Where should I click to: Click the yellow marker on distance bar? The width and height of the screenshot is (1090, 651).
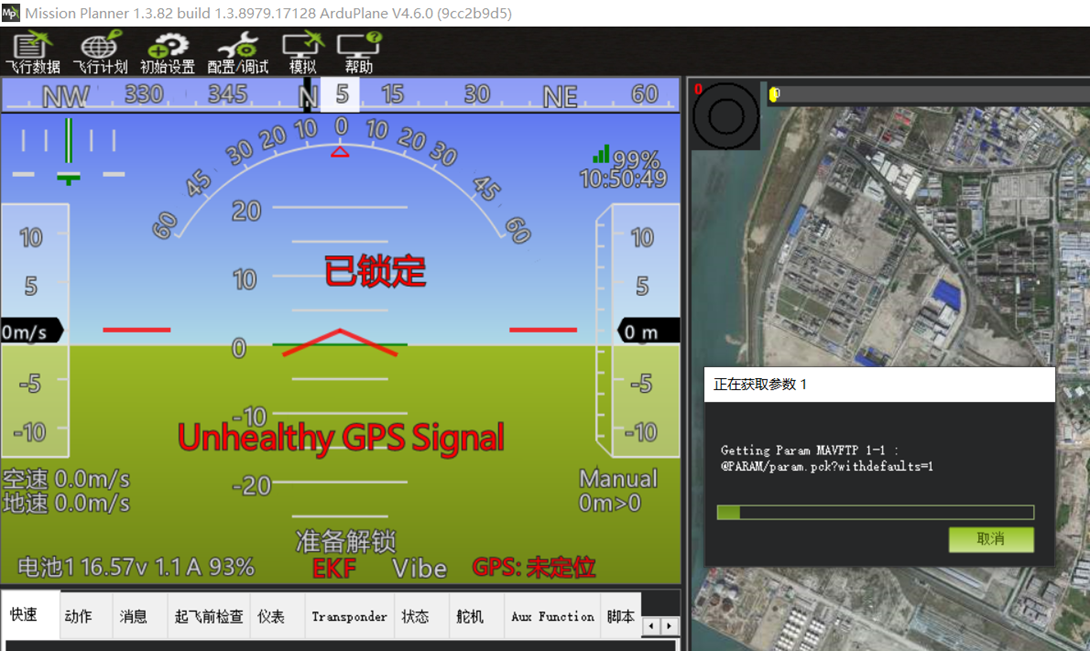pyautogui.click(x=774, y=94)
